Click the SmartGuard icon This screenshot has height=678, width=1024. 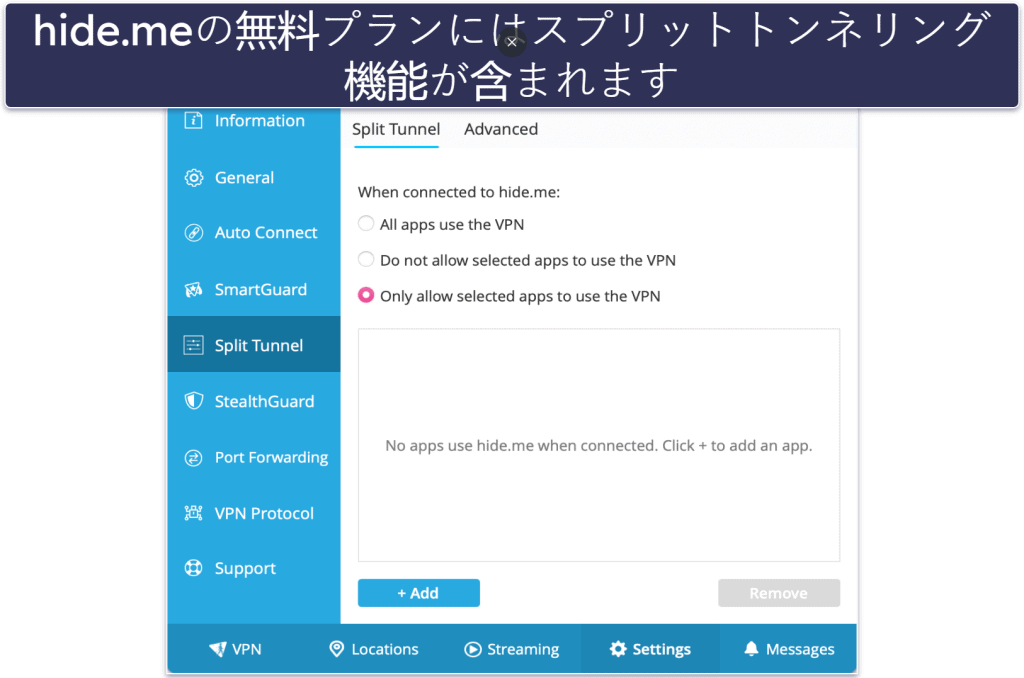coord(193,289)
